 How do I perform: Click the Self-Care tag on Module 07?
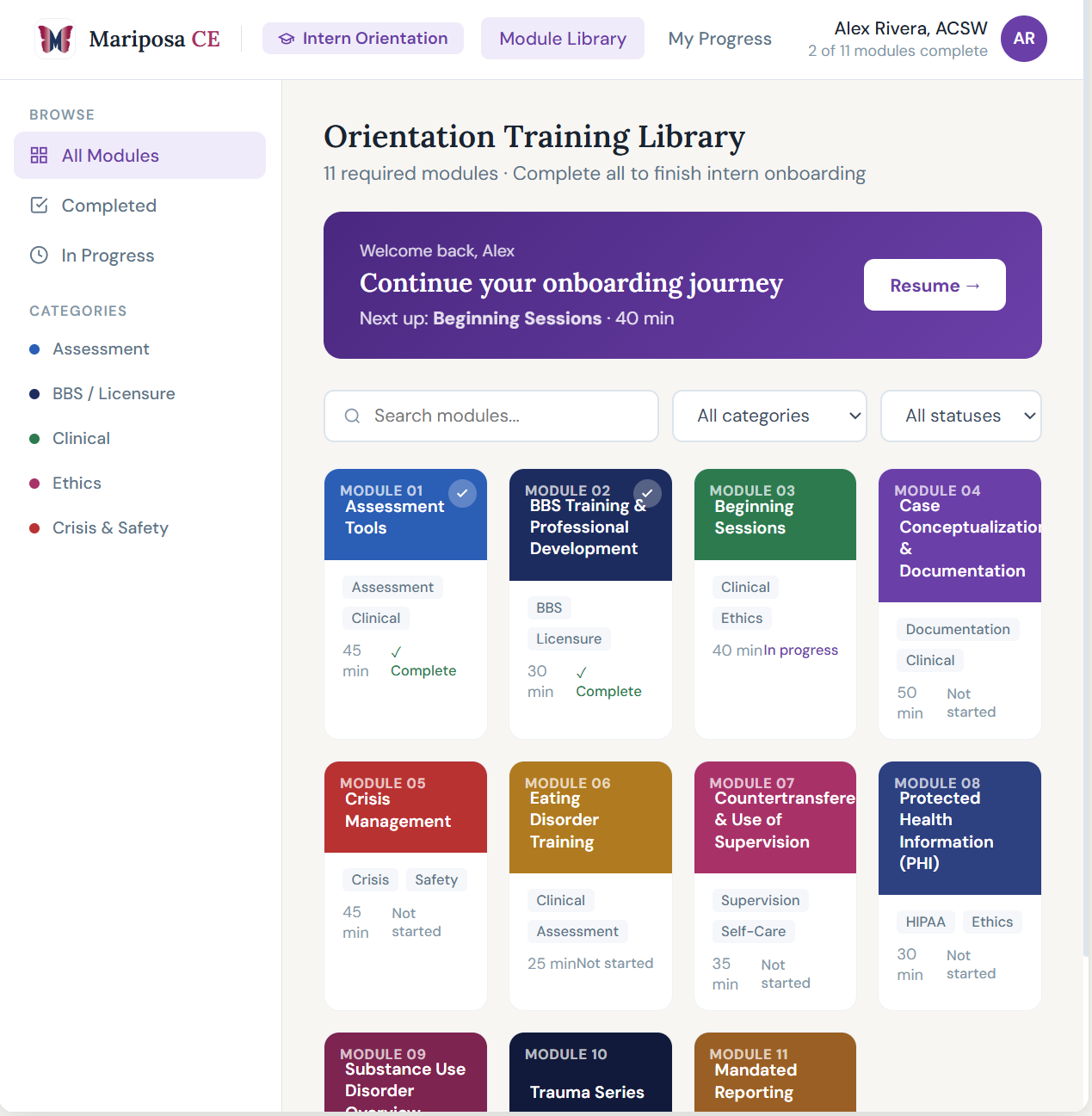pyautogui.click(x=753, y=931)
